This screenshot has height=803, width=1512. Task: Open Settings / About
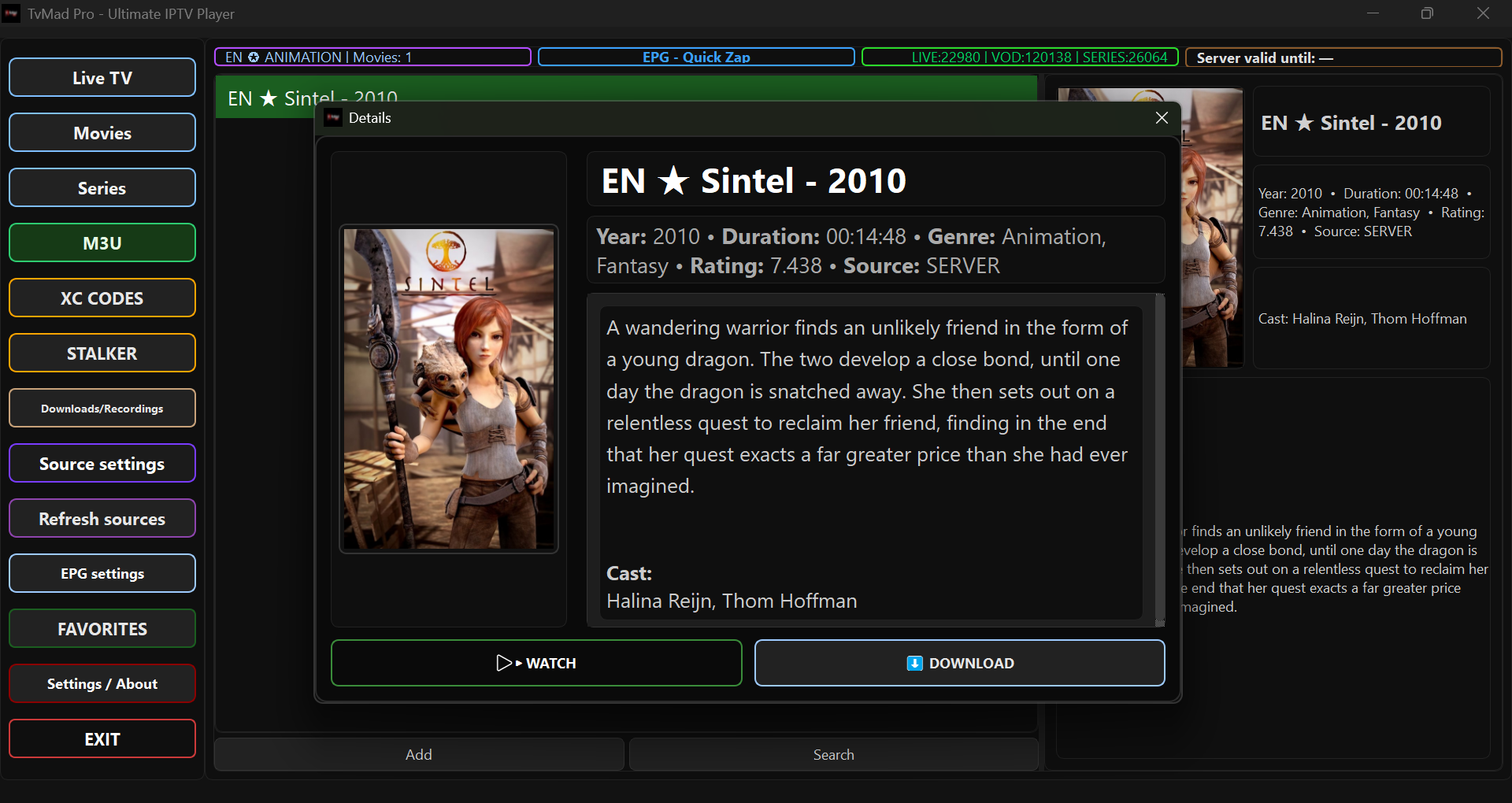click(x=102, y=684)
